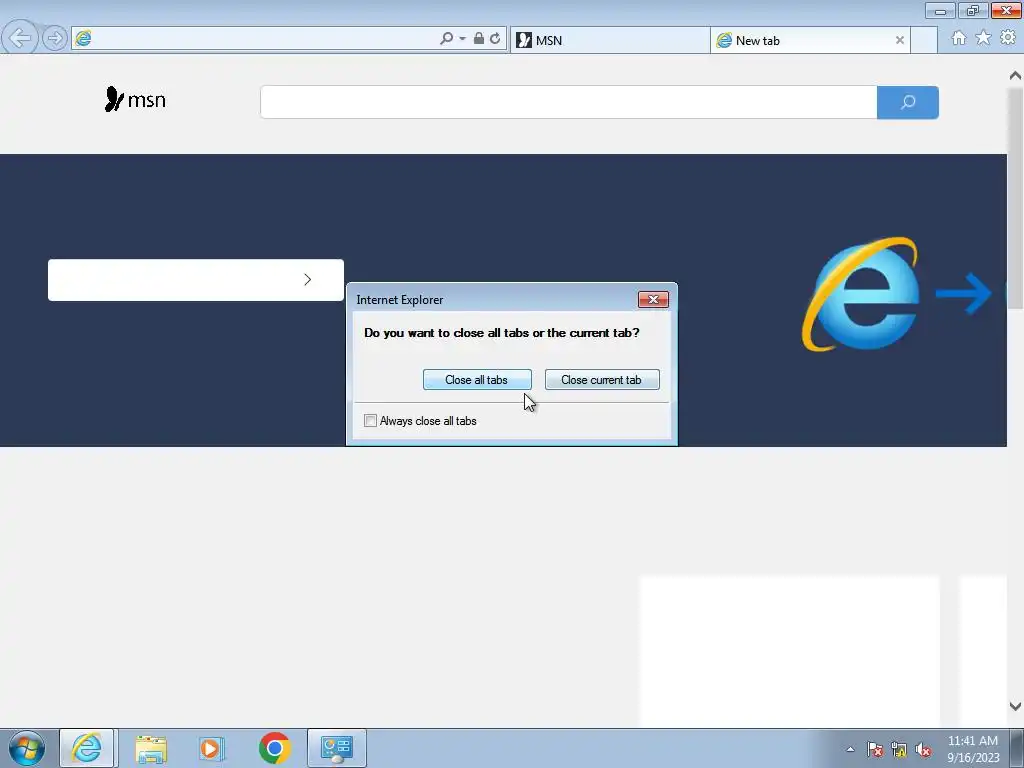The image size is (1024, 768).
Task: Go to the Home page icon
Action: (x=959, y=39)
